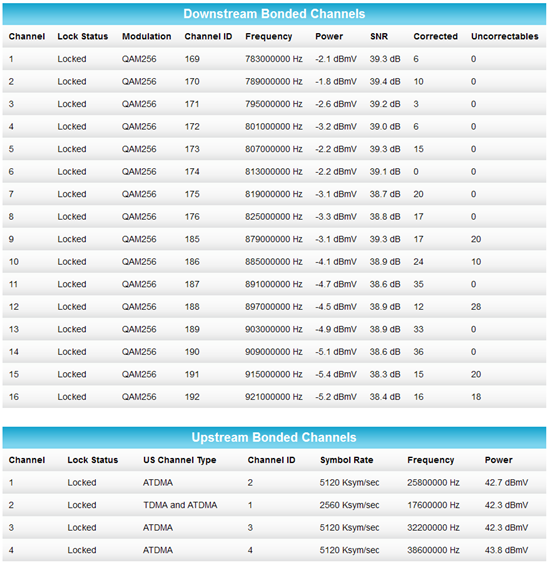Screen dimensions: 550x565
Task: Click the Corrected column header
Action: point(435,36)
